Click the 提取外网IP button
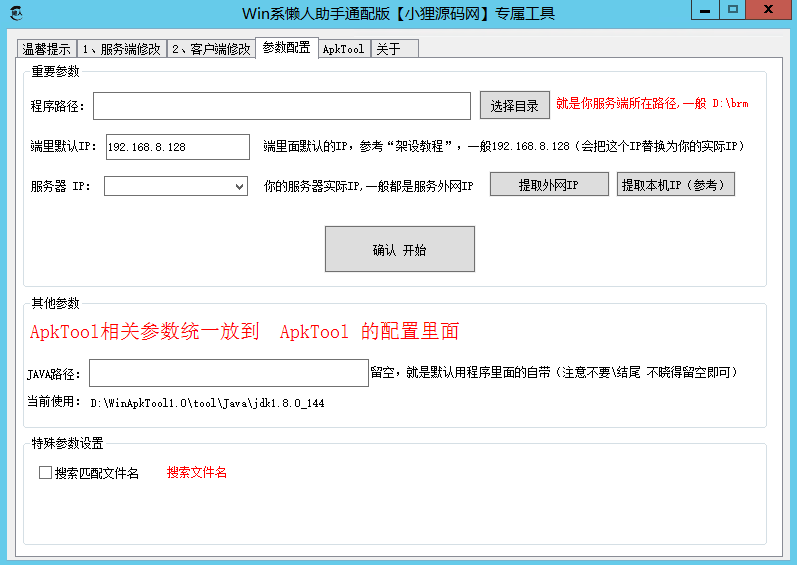 coord(548,185)
